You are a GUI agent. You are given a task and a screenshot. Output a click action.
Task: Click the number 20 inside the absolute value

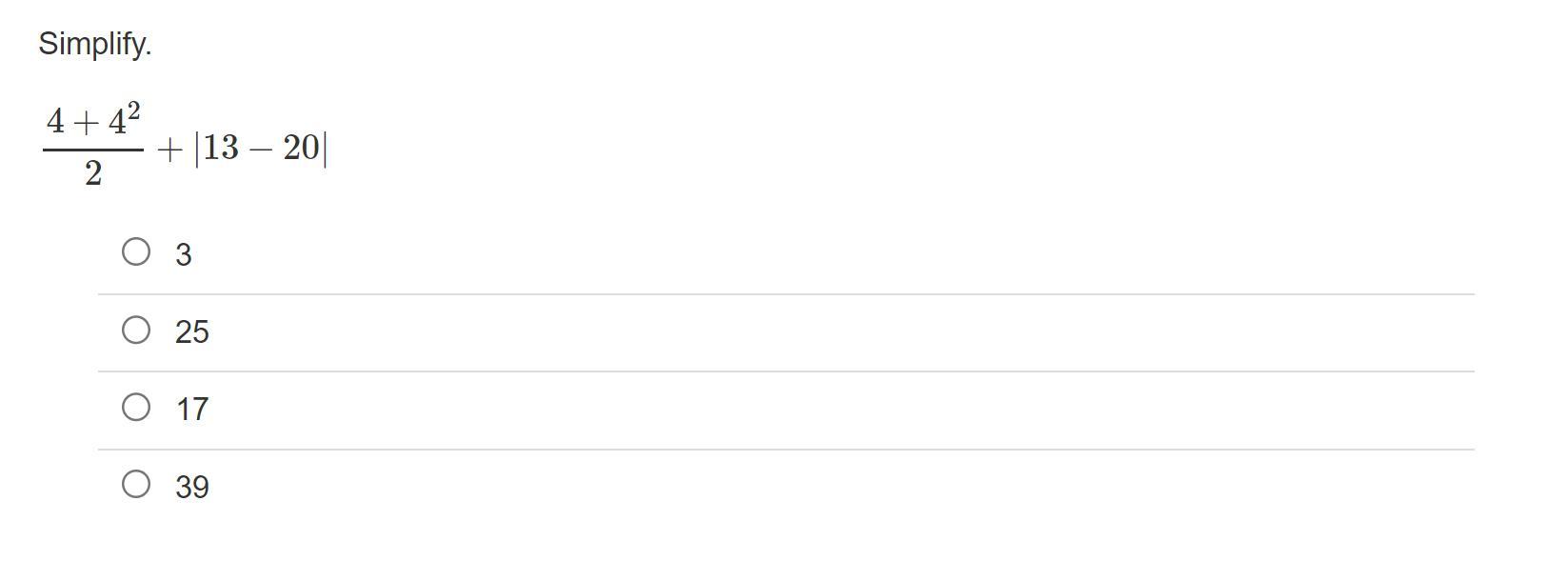pyautogui.click(x=302, y=148)
